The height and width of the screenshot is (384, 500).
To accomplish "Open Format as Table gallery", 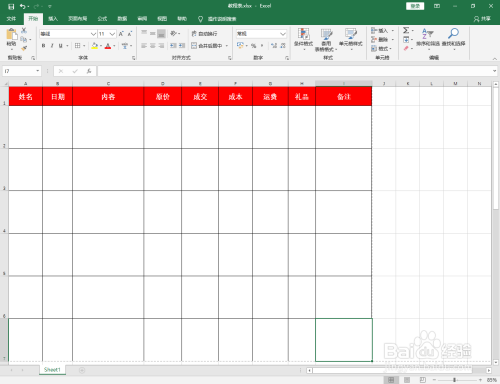I will coord(326,40).
